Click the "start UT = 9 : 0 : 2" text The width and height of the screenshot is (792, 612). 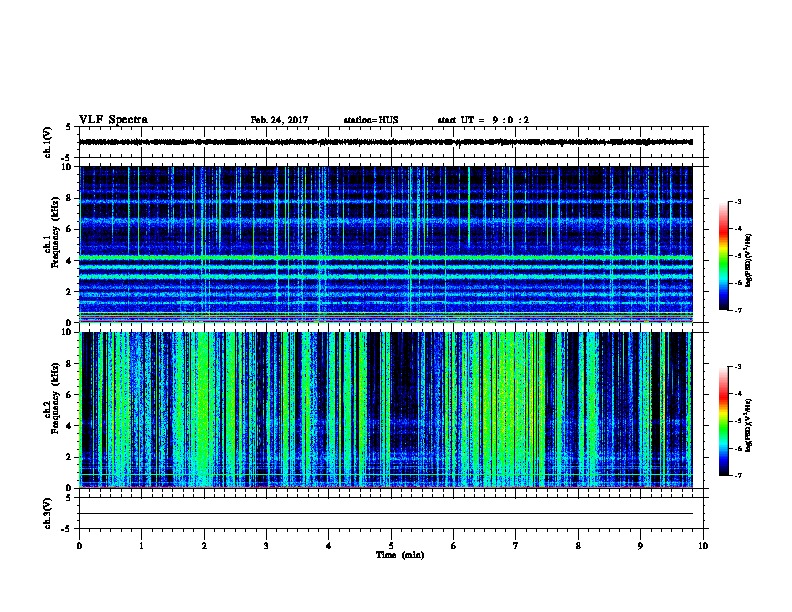click(483, 120)
